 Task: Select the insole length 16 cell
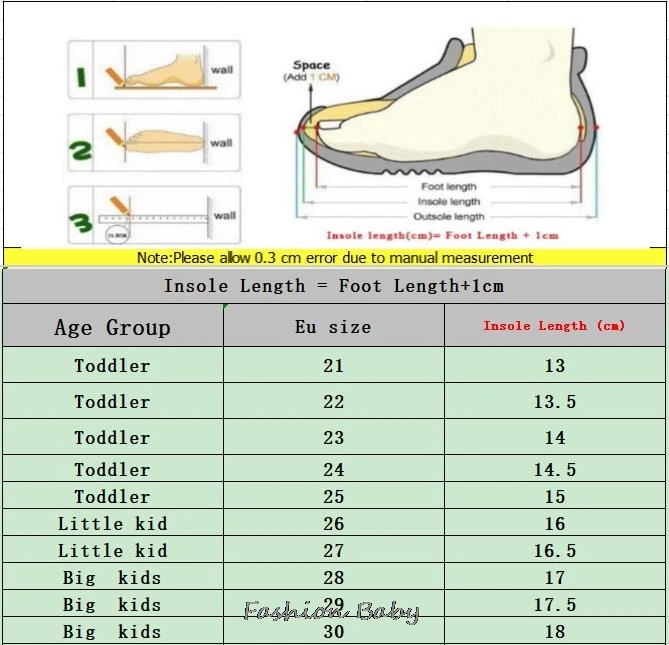[555, 523]
